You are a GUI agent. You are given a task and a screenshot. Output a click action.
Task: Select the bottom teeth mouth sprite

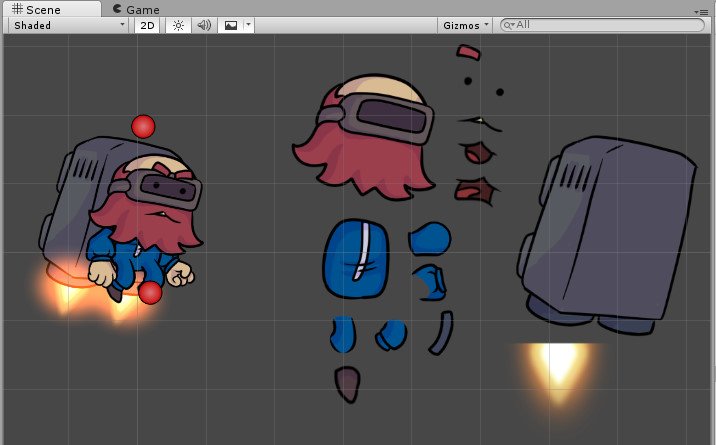click(476, 190)
